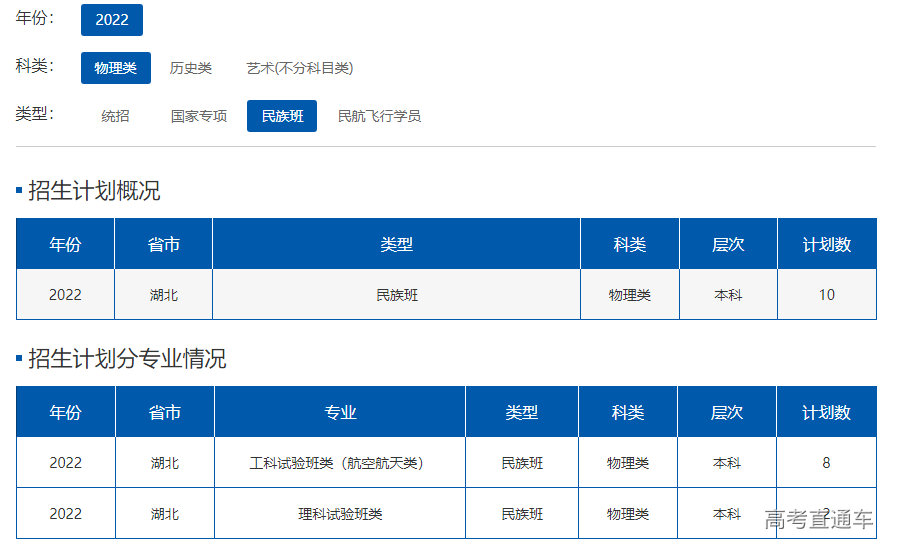902x559 pixels.
Task: Switch admission type to 统招
Action: point(115,116)
